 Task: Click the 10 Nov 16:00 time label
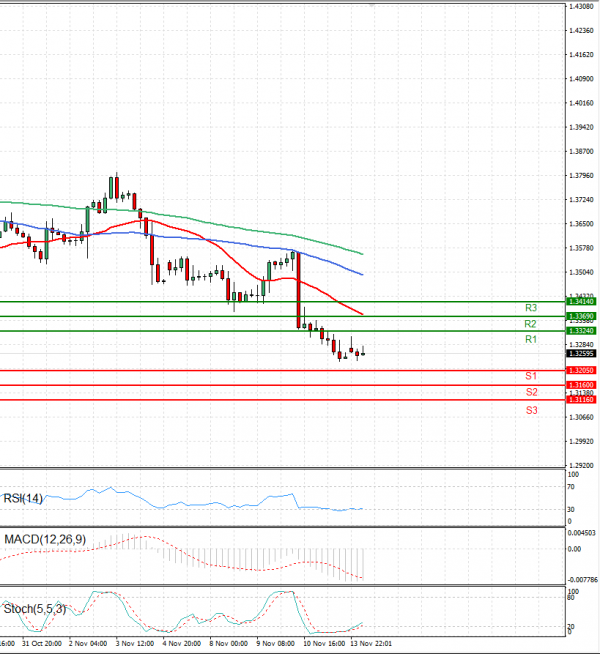click(x=324, y=644)
